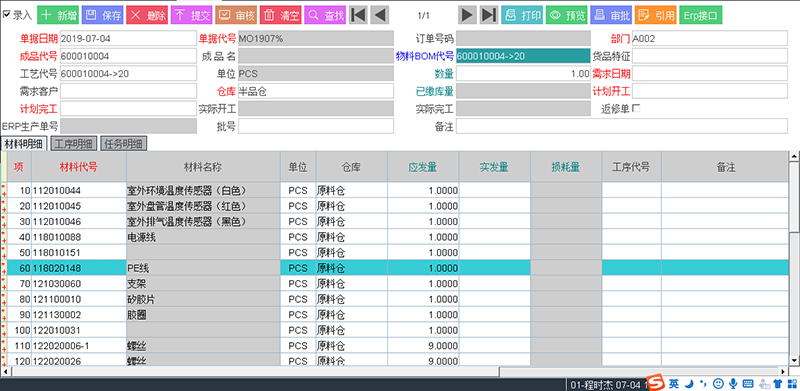Click the 实发量 column header
The width and height of the screenshot is (800, 391).
494,166
